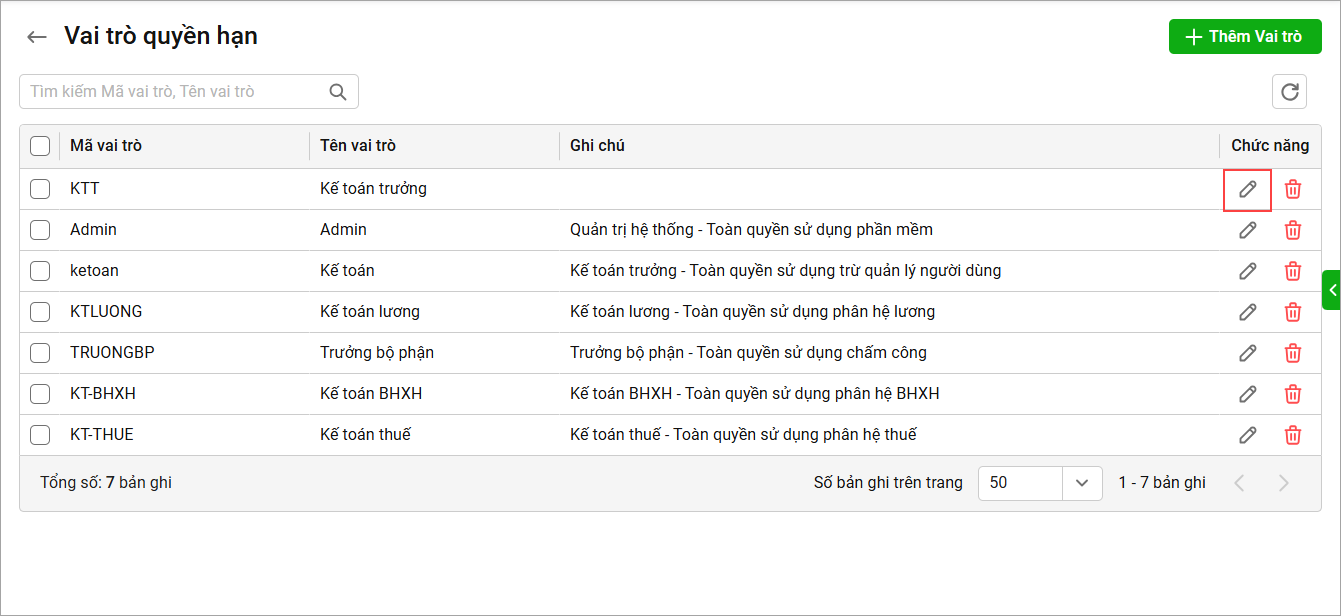This screenshot has height=616, width=1341.
Task: Delete the Admin role with trash icon
Action: [x=1293, y=230]
